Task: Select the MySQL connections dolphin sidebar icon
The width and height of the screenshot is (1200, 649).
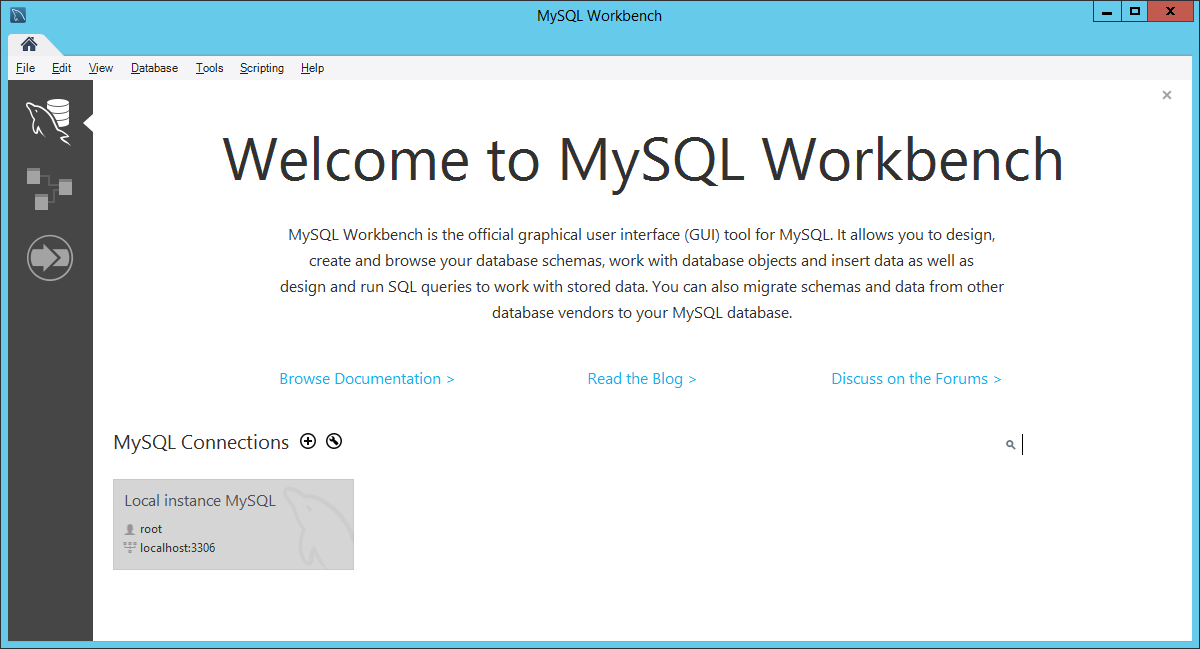Action: (x=49, y=122)
